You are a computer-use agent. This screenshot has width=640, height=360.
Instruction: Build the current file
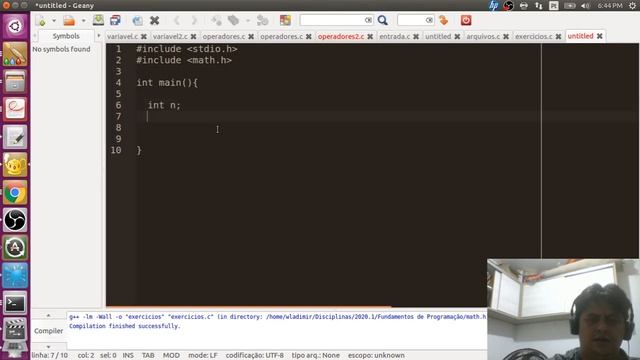click(x=233, y=20)
